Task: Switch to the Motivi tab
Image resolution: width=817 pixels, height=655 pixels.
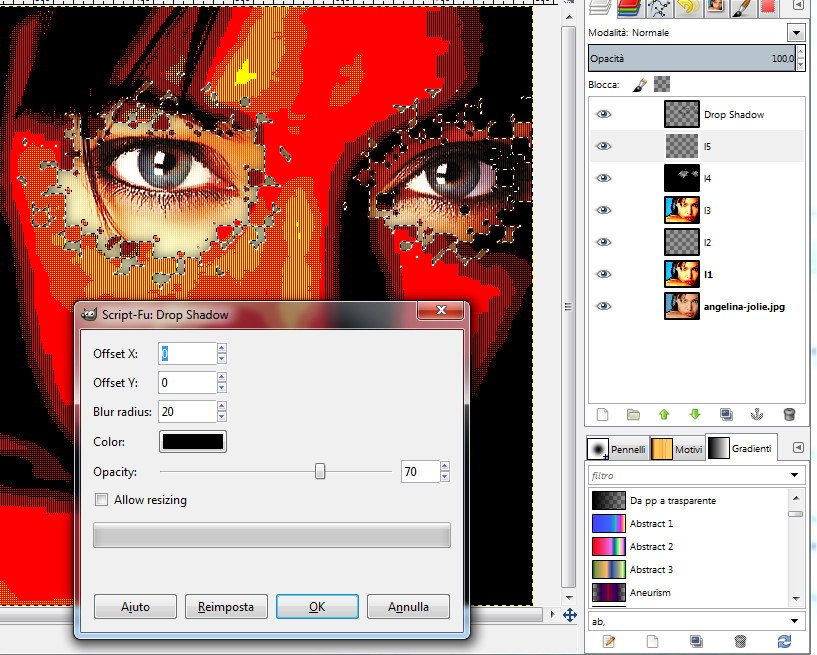Action: point(677,449)
